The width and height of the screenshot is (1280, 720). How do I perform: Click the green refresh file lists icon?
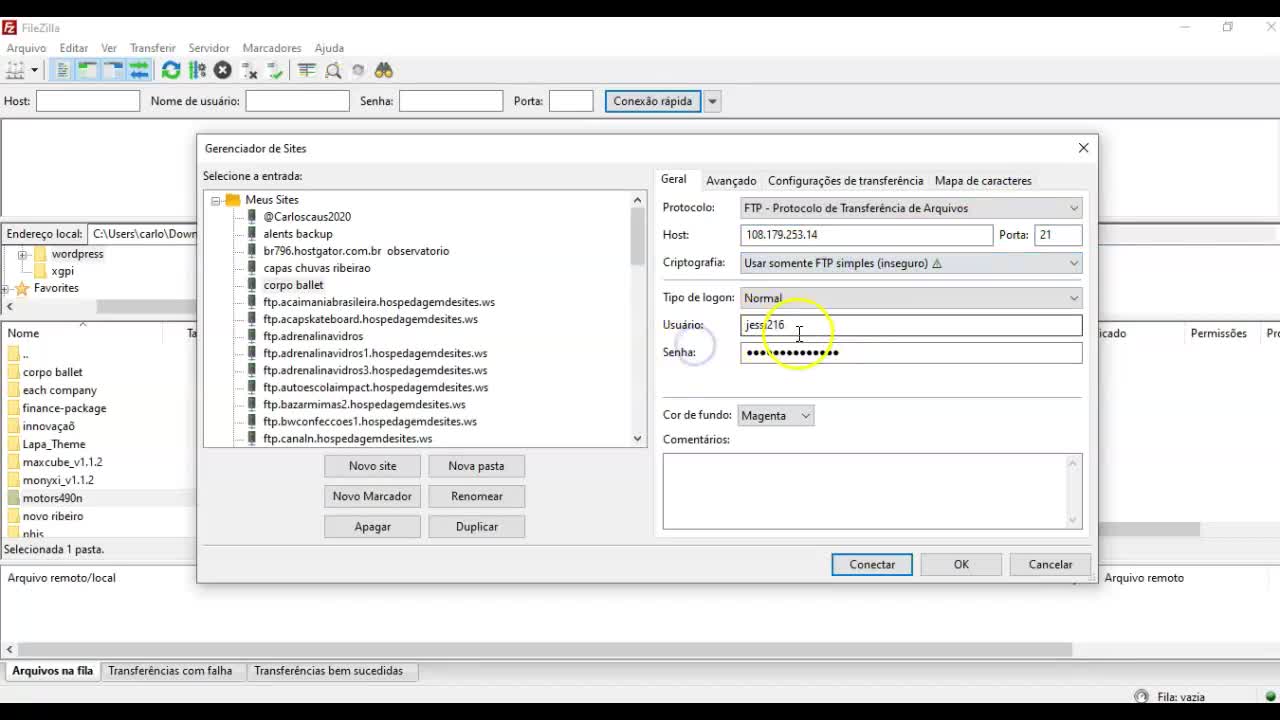(171, 70)
